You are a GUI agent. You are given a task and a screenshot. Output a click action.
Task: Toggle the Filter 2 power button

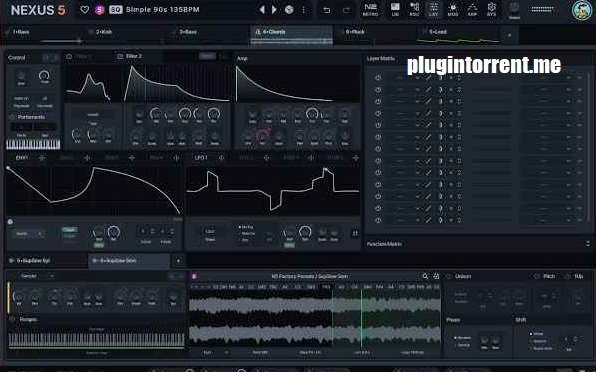[x=120, y=57]
